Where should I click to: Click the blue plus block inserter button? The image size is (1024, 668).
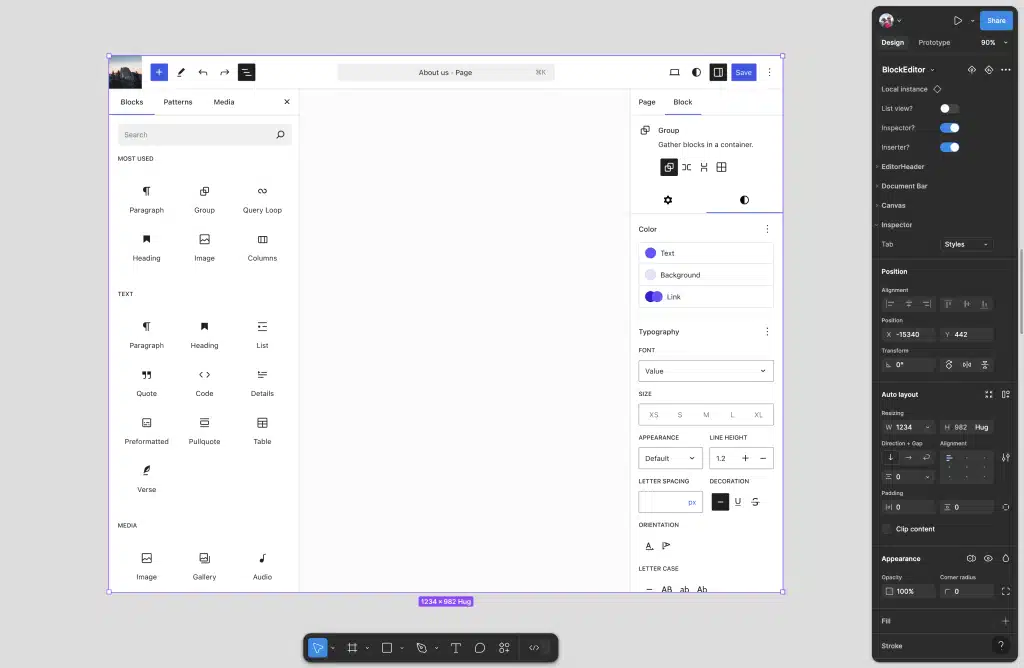coord(159,72)
